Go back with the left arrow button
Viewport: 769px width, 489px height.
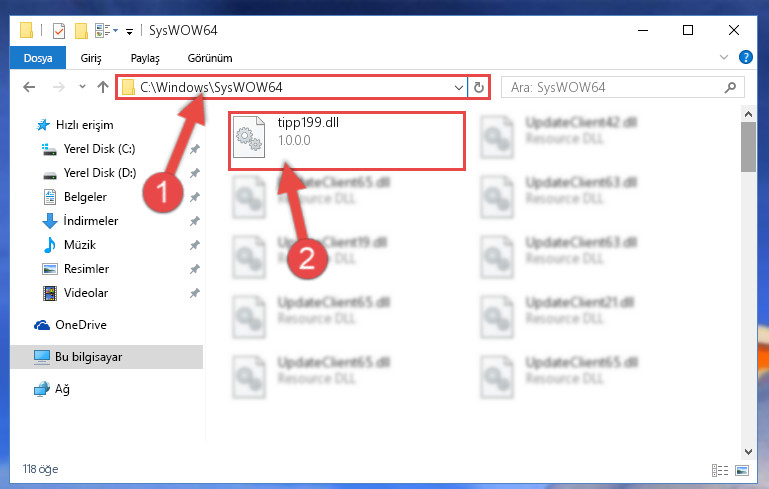click(x=29, y=87)
